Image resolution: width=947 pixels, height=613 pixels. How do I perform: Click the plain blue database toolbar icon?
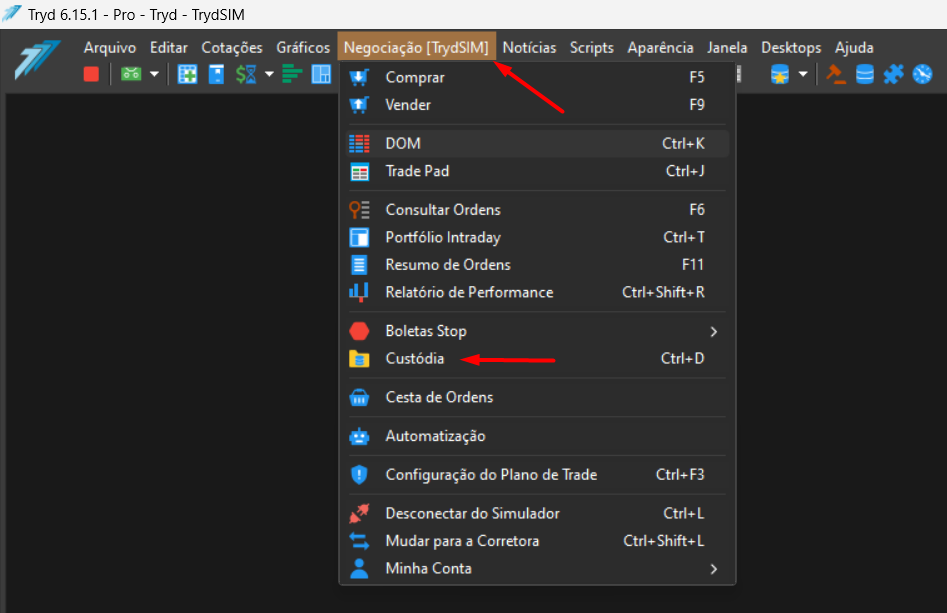pyautogui.click(x=865, y=74)
